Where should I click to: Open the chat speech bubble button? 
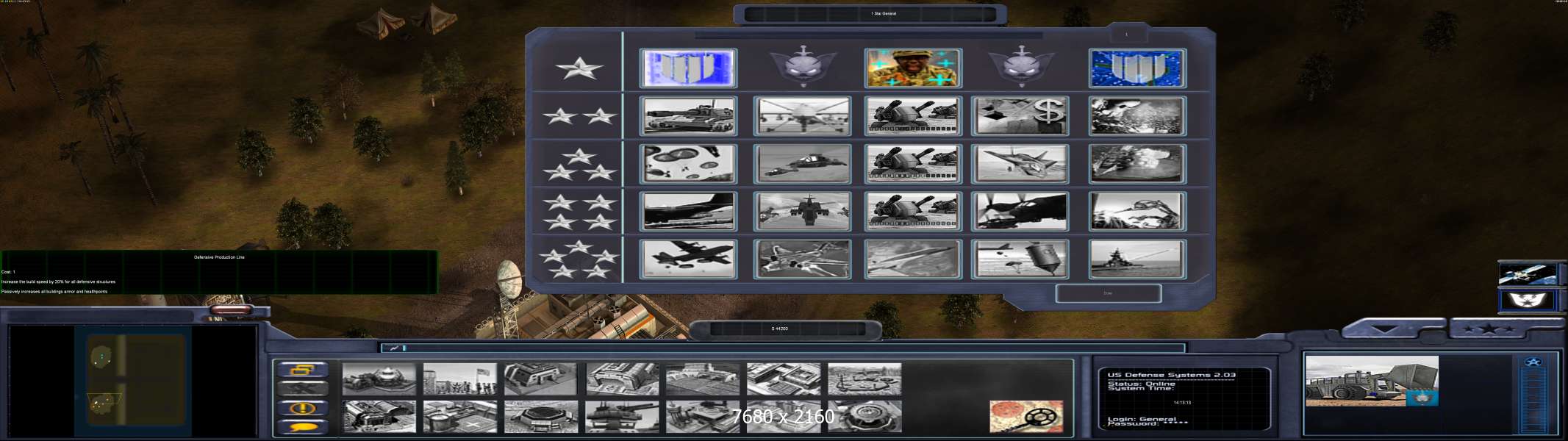click(301, 426)
